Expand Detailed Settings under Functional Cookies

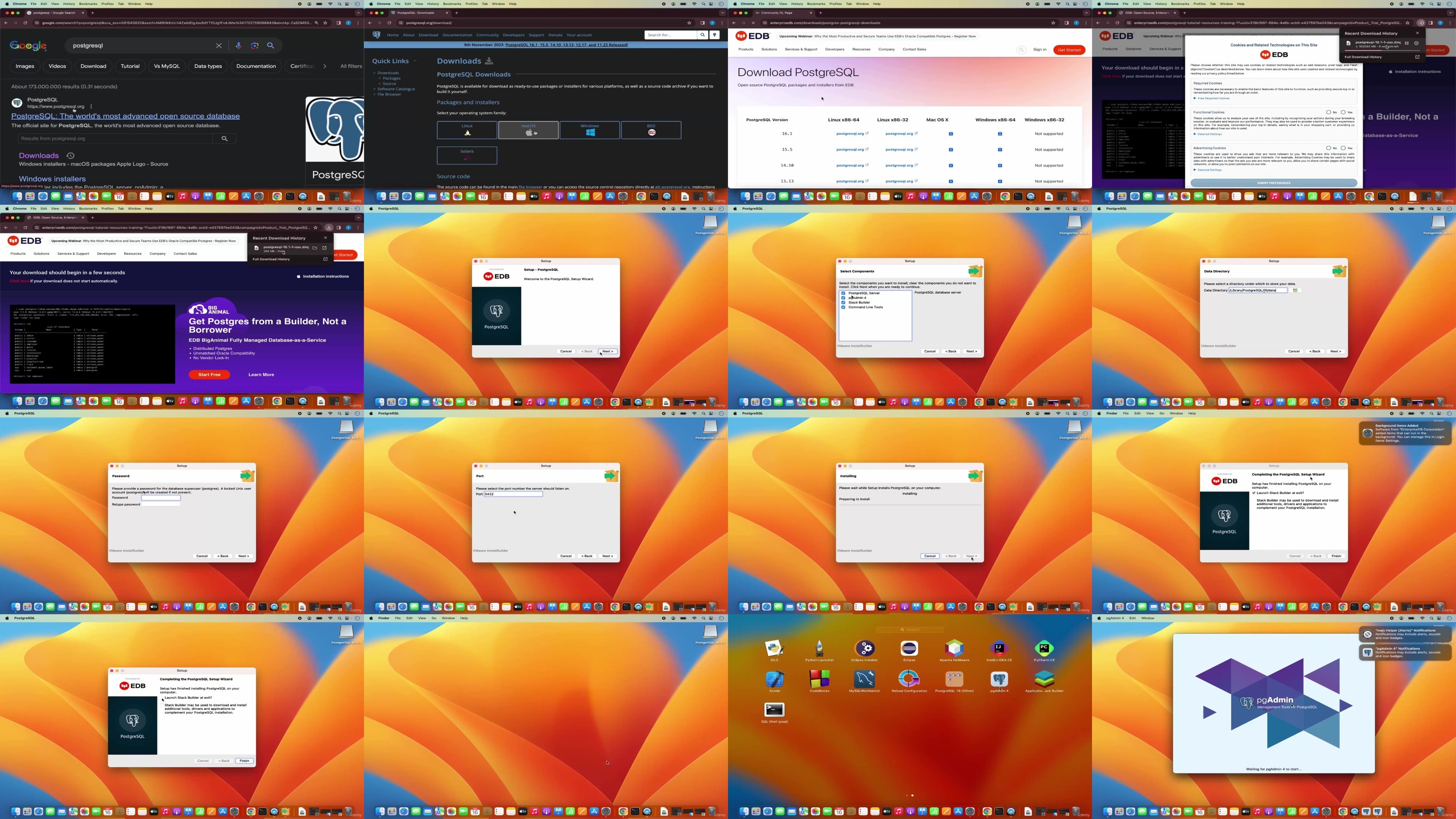pyautogui.click(x=1208, y=134)
